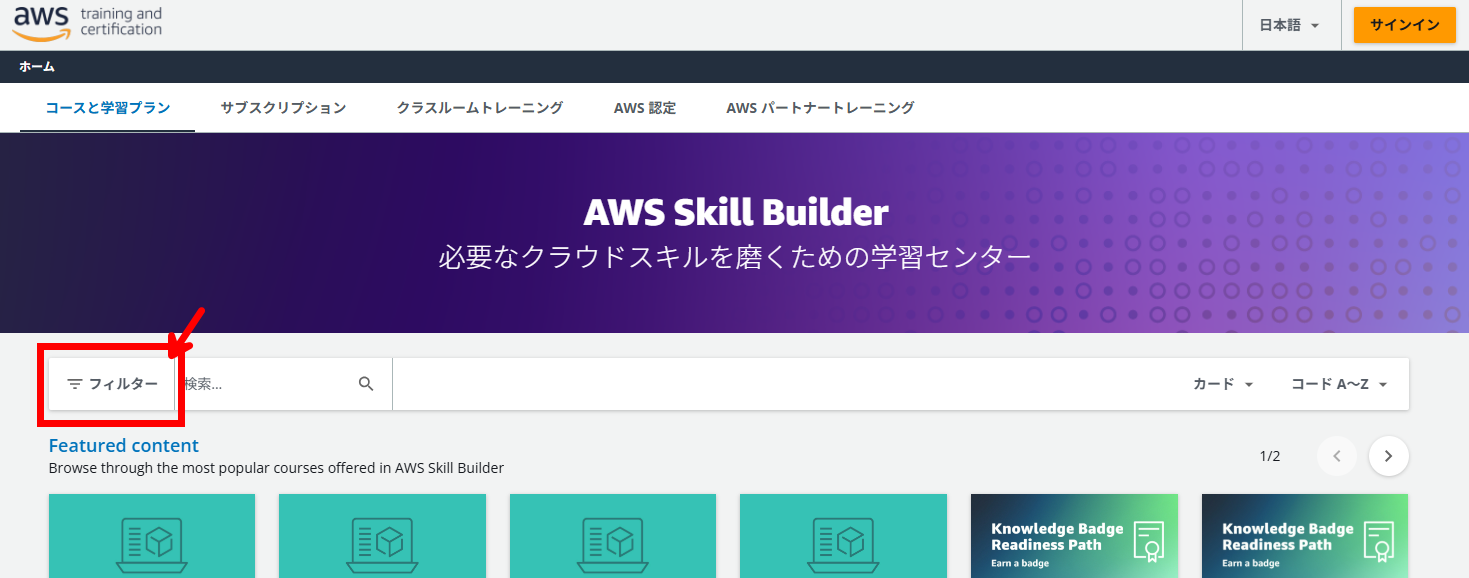The width and height of the screenshot is (1469, 578).
Task: Click the previous featured content page arrow
Action: (1337, 456)
